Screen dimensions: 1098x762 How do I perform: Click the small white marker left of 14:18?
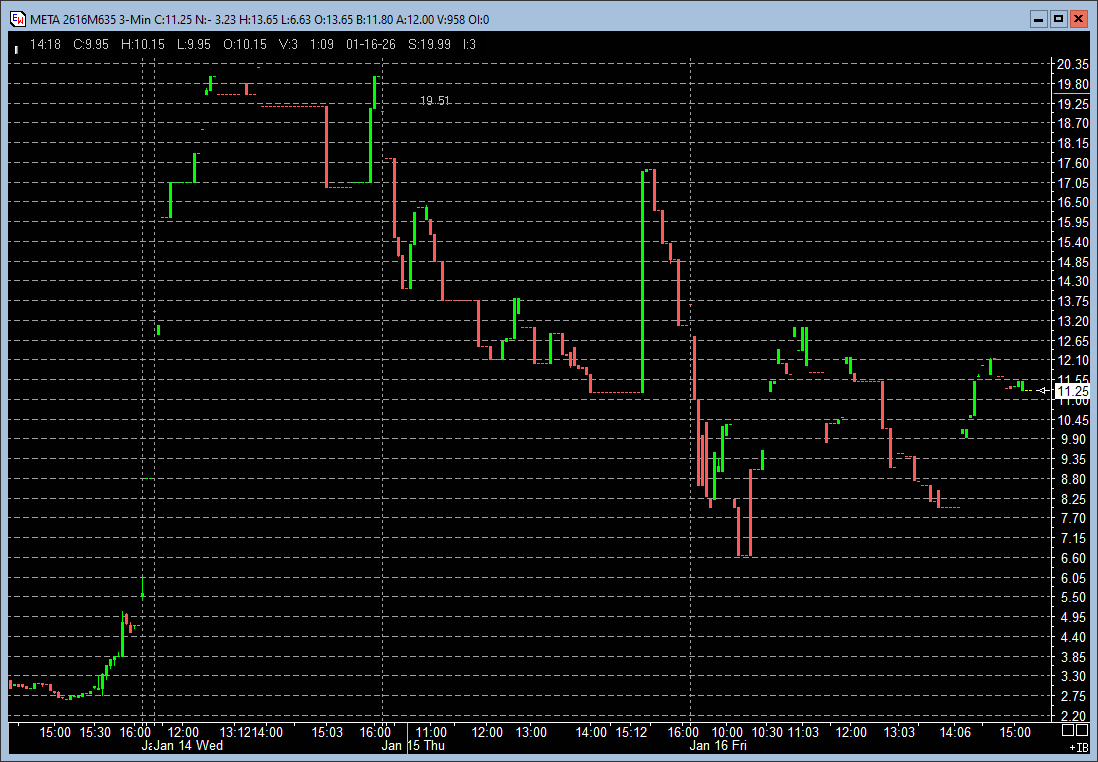(x=15, y=47)
